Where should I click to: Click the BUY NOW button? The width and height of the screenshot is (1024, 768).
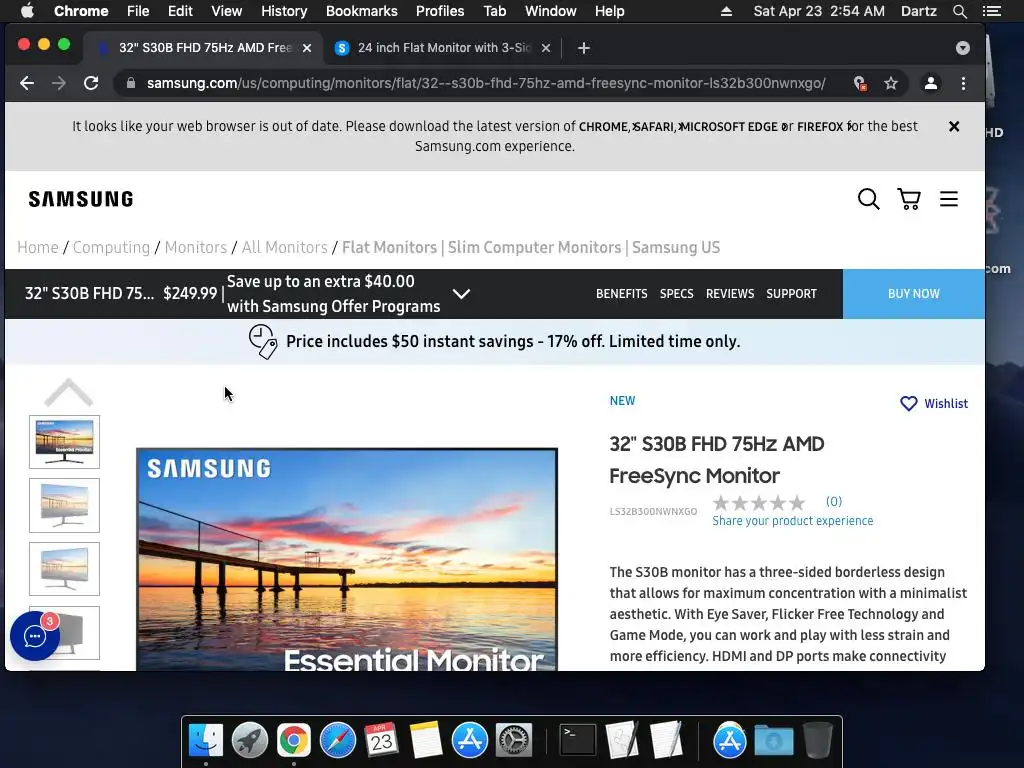pyautogui.click(x=914, y=294)
